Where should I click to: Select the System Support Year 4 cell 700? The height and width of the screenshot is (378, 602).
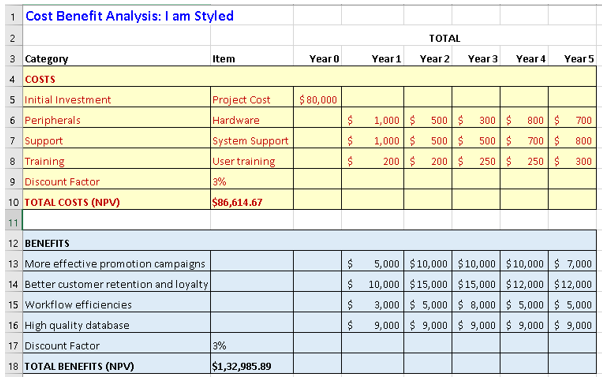coord(524,141)
